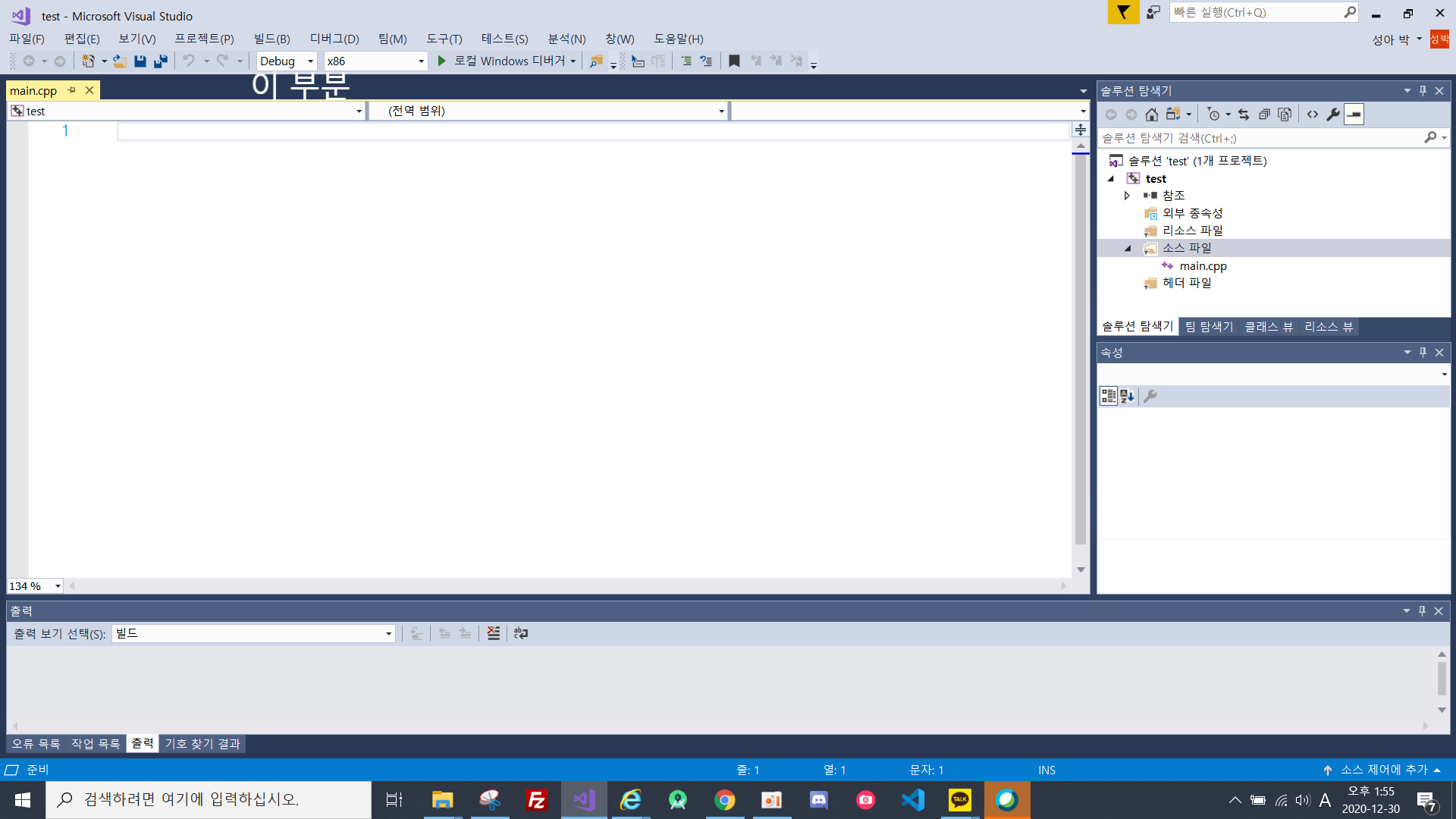The height and width of the screenshot is (819, 1456).
Task: Click the feedback notification flag icon
Action: click(1123, 12)
